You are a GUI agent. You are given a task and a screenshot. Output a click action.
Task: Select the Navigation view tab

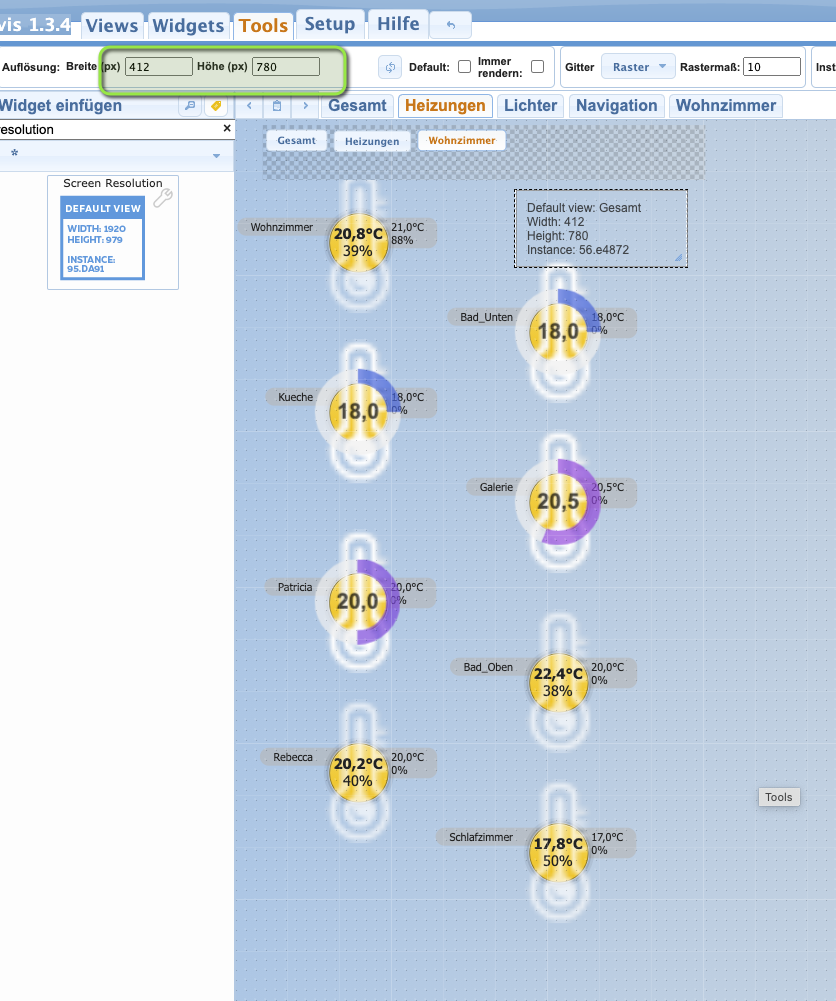click(616, 105)
